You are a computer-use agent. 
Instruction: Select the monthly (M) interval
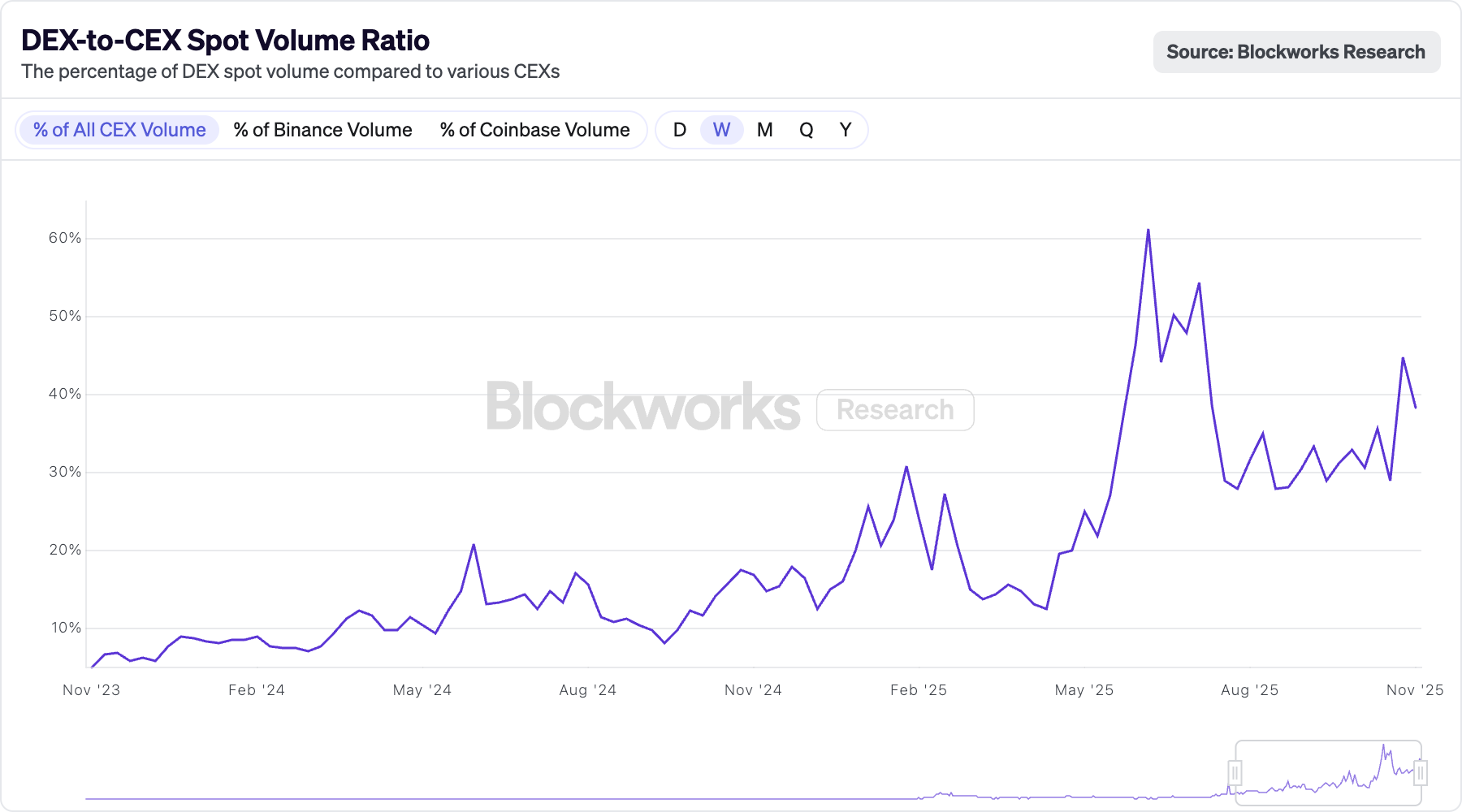click(x=764, y=130)
